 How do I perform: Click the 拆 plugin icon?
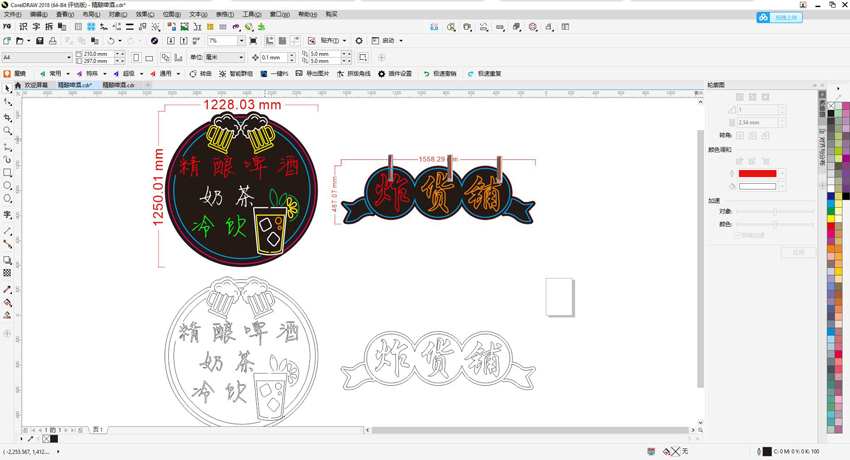click(x=49, y=27)
